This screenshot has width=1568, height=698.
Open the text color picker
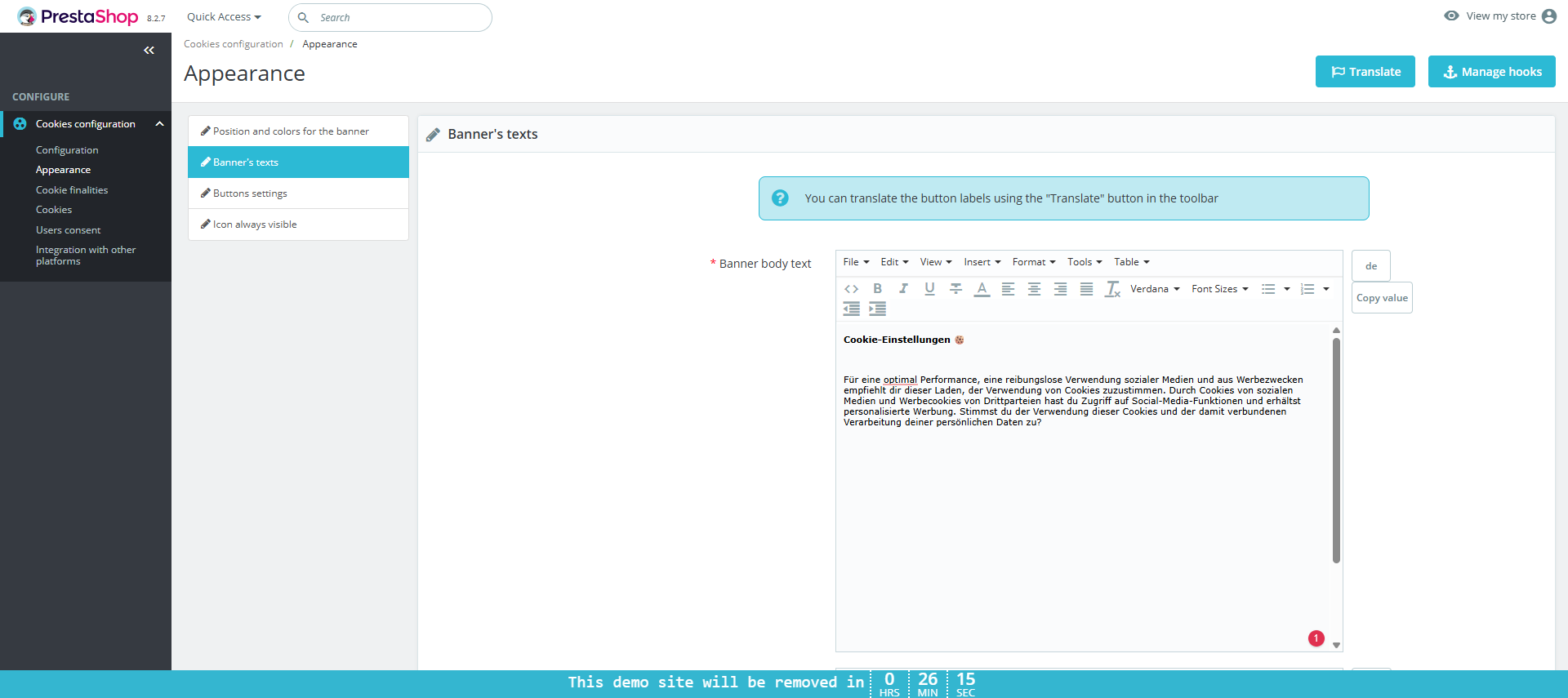[x=982, y=289]
